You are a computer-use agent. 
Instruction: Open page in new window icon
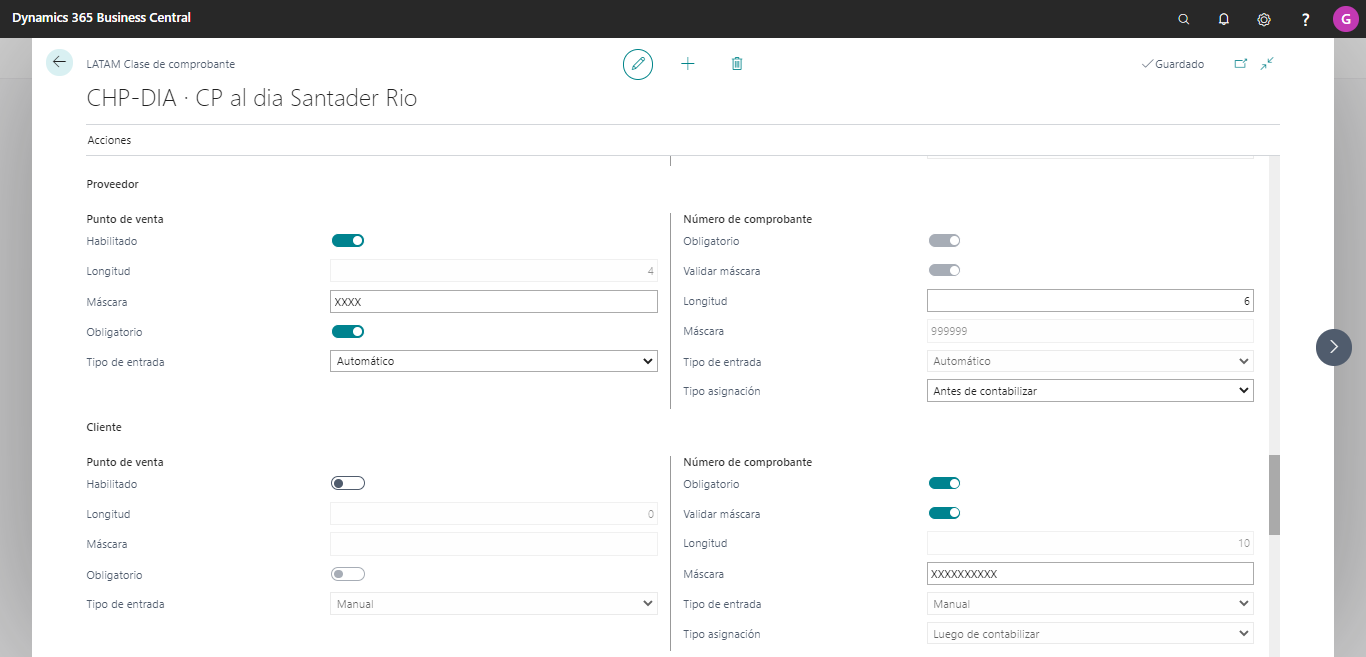[1240, 64]
